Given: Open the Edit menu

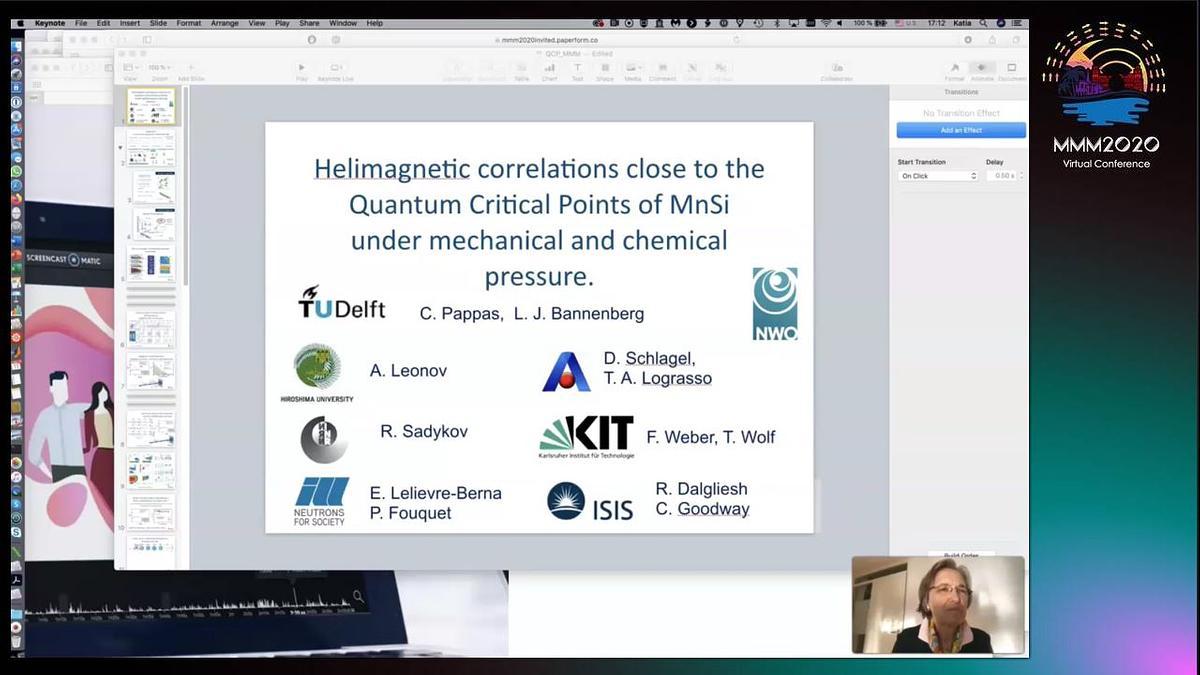Looking at the screenshot, I should [x=103, y=22].
